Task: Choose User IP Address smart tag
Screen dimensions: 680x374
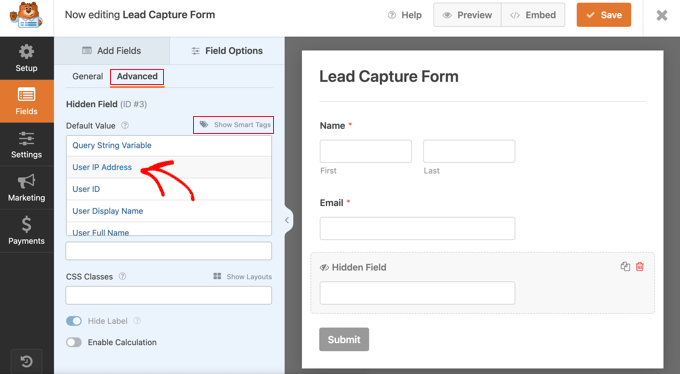Action: tap(169, 167)
